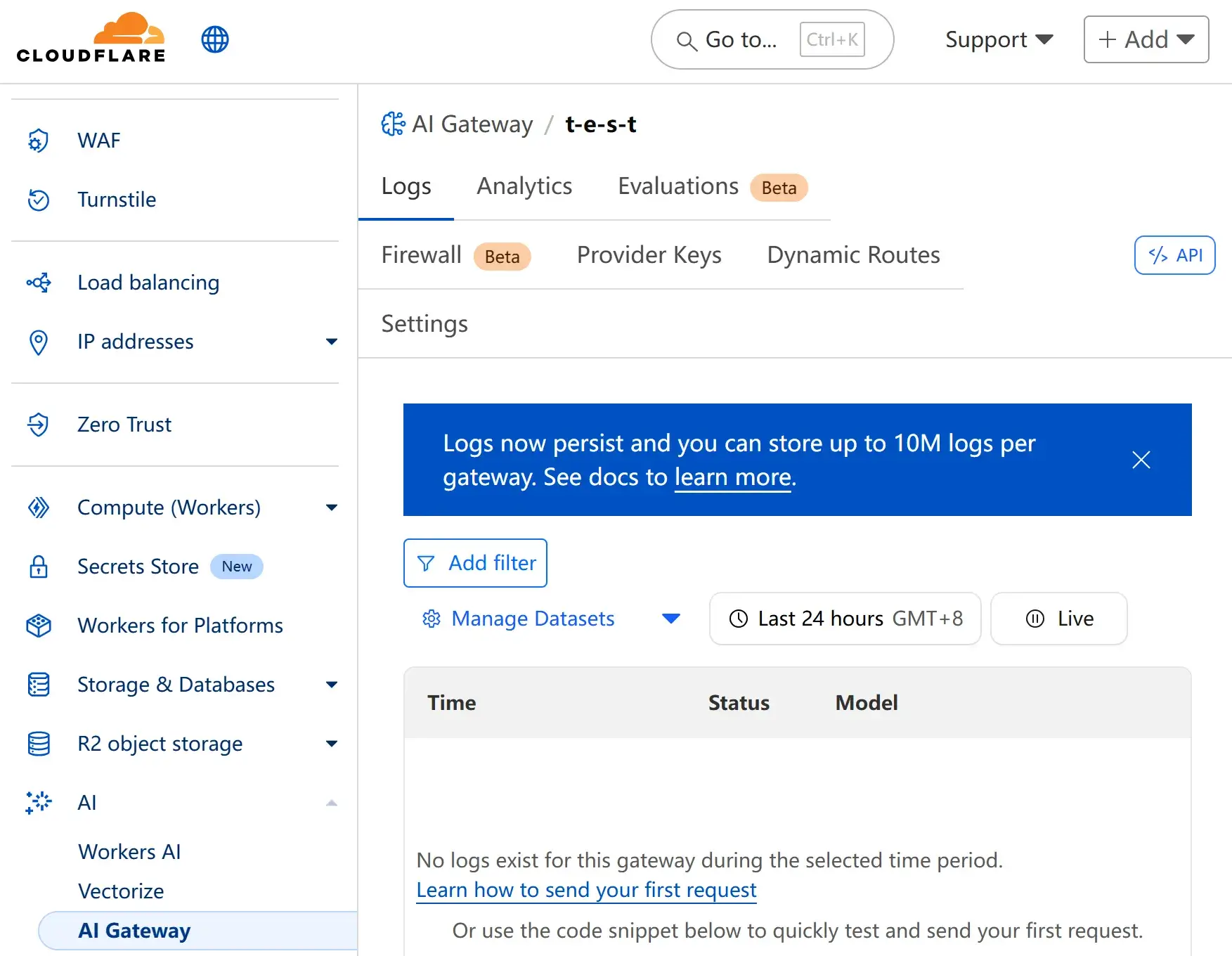
Task: Select AI Gateway in sidebar
Action: tap(197, 931)
